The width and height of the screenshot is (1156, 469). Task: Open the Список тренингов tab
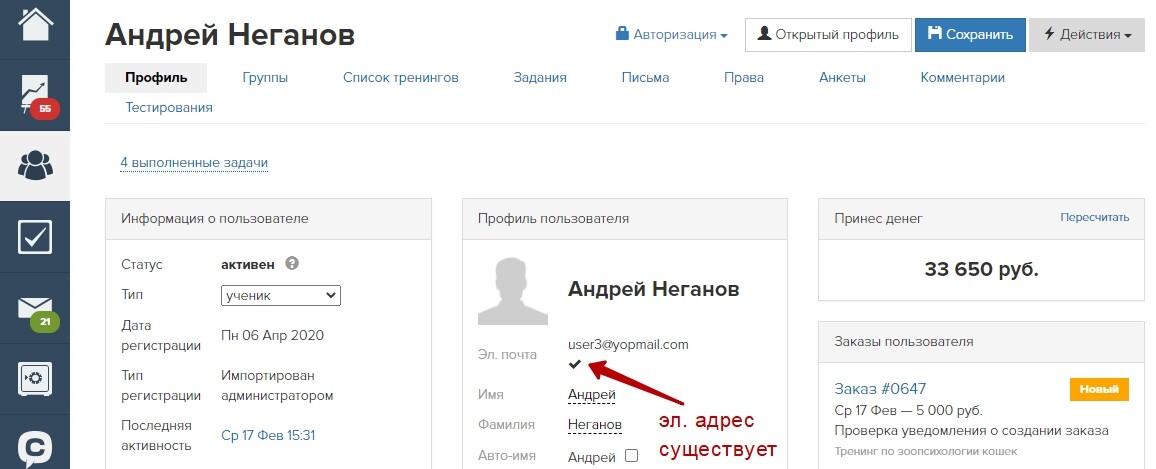(400, 77)
